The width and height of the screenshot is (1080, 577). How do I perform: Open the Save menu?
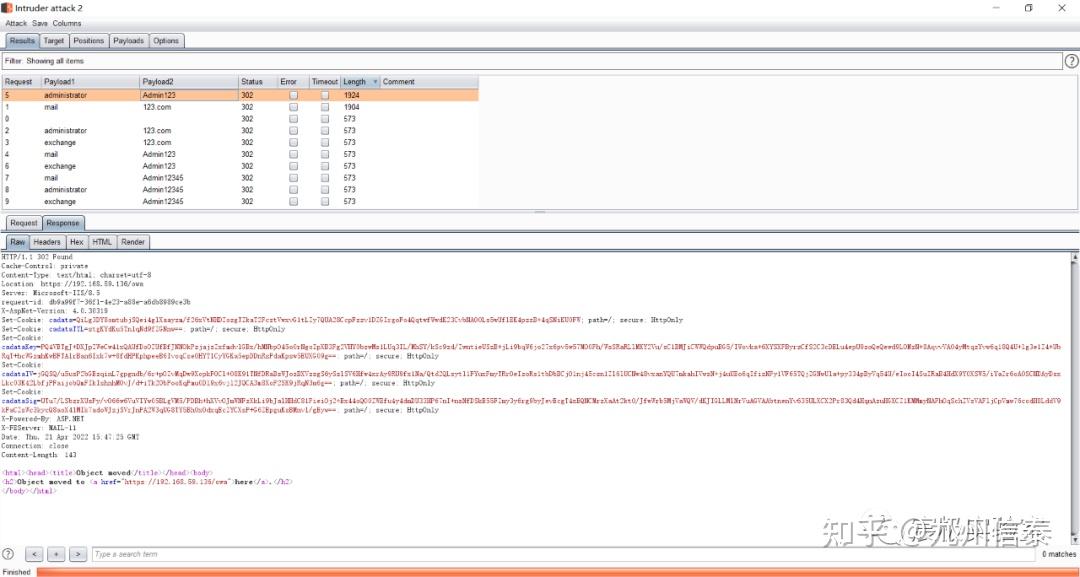(x=40, y=23)
